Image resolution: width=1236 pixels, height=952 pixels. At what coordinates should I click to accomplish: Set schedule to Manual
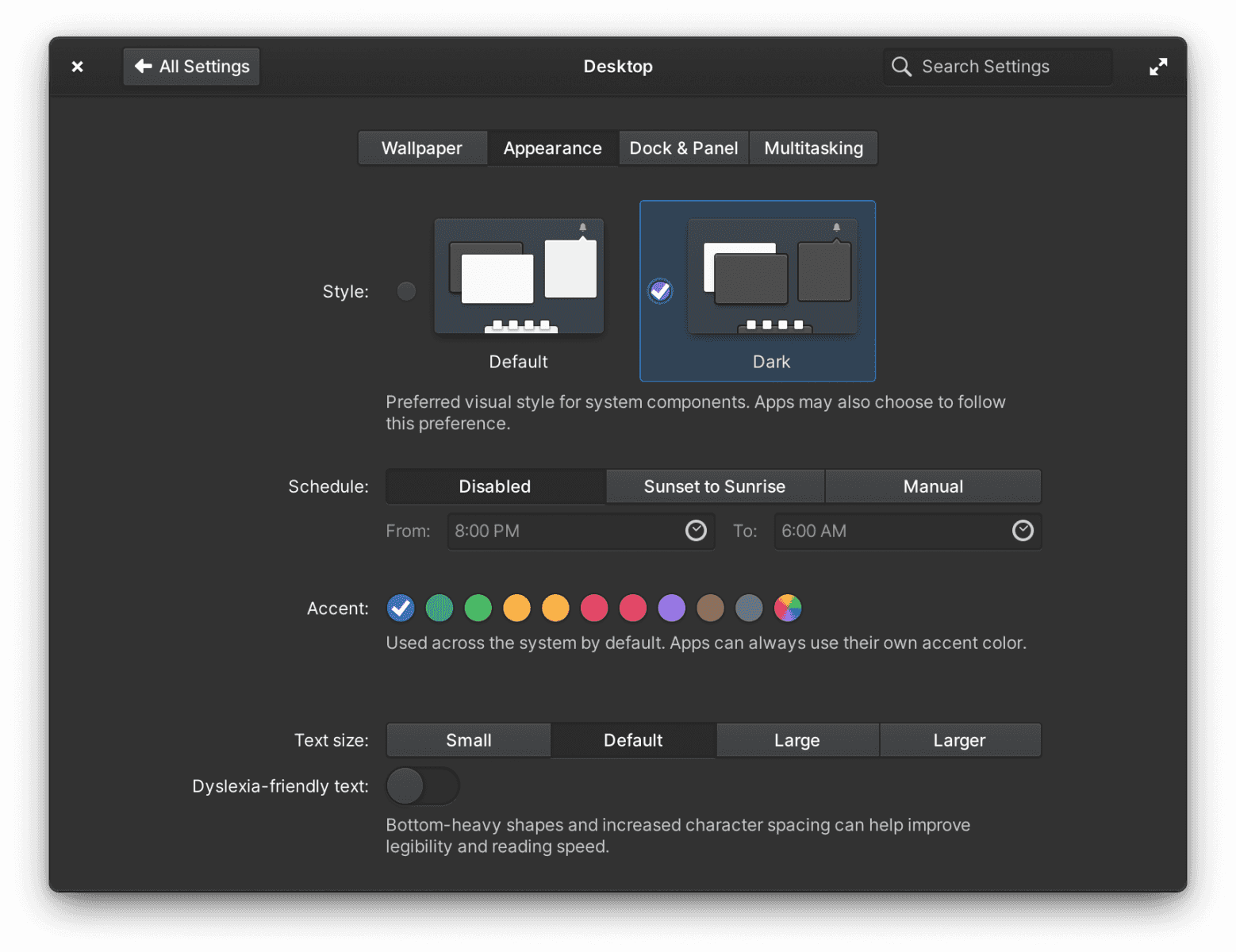[933, 486]
